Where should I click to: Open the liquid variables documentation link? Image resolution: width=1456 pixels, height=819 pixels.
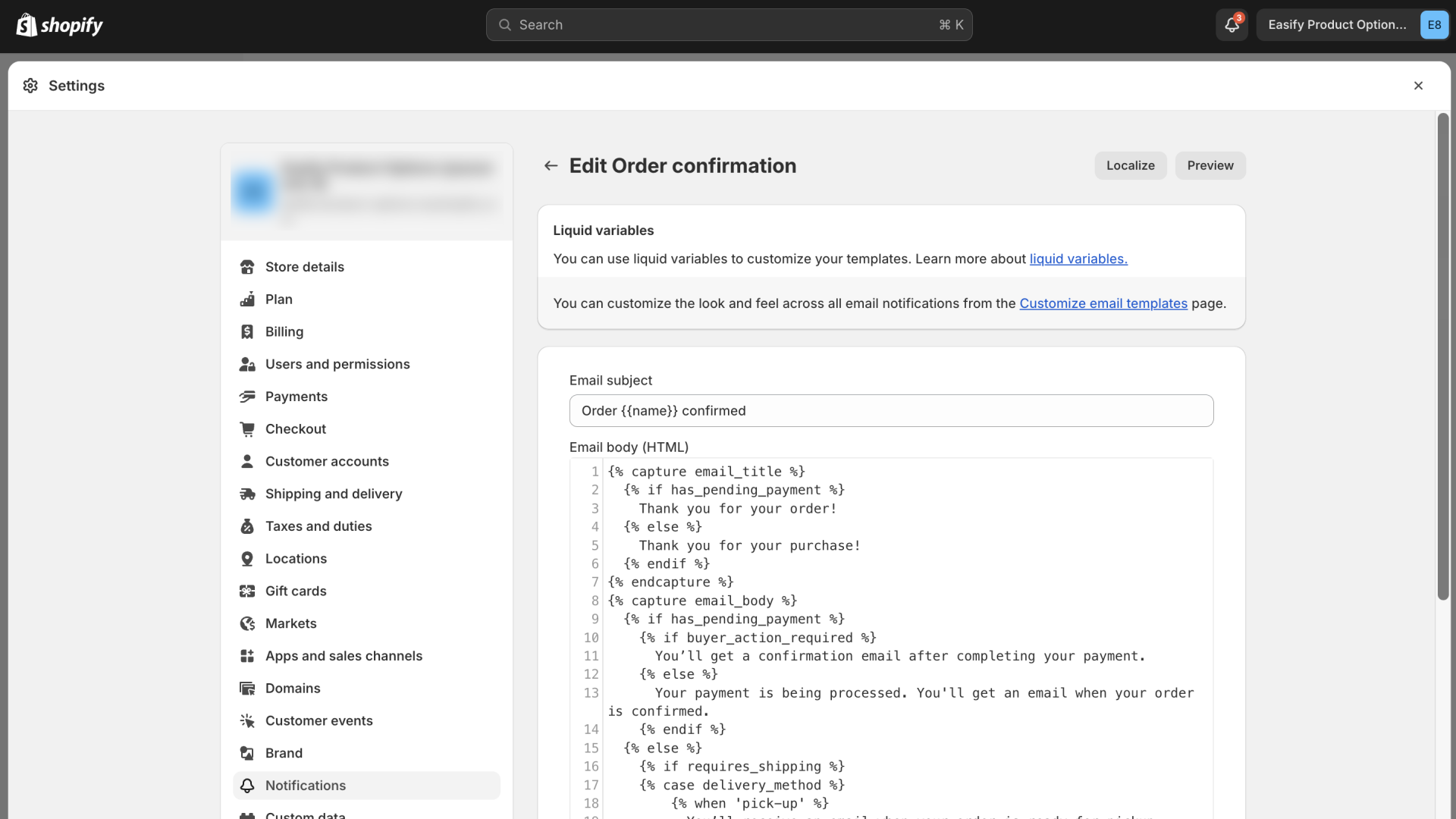[1078, 259]
